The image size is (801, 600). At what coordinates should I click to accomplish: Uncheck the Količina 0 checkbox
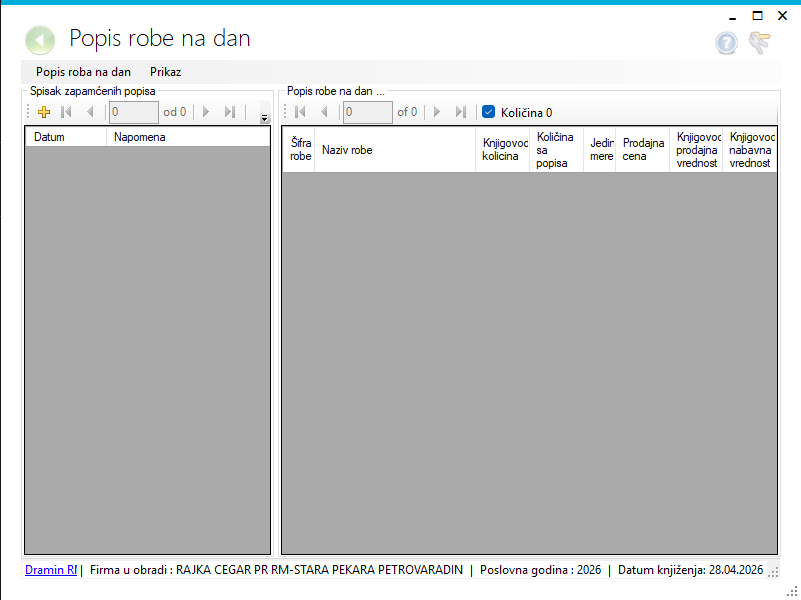488,112
